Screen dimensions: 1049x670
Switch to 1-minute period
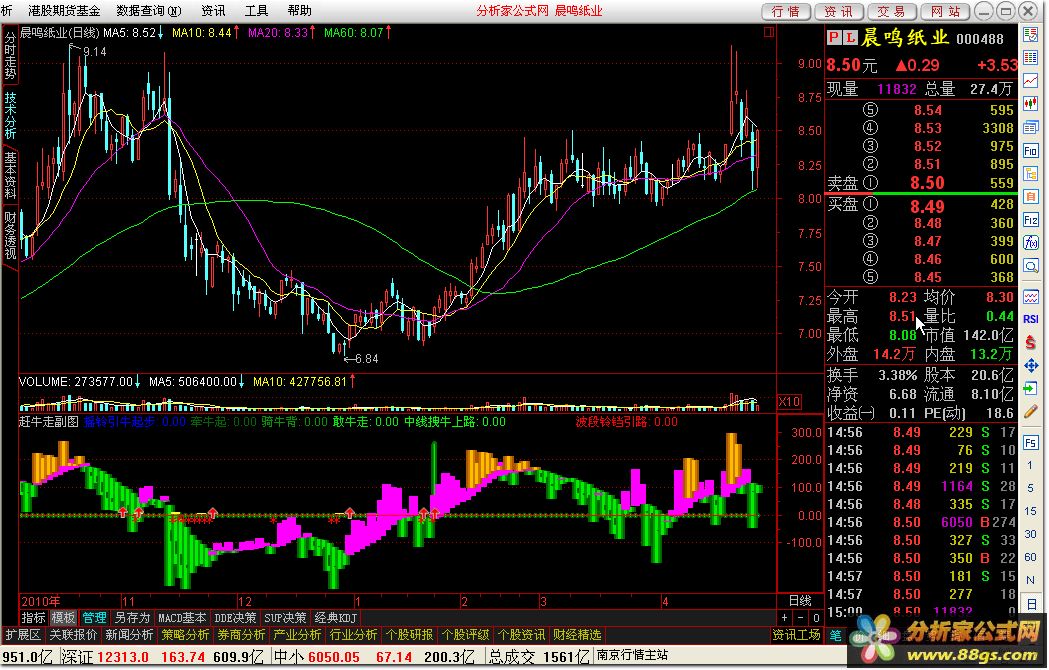(1031, 465)
